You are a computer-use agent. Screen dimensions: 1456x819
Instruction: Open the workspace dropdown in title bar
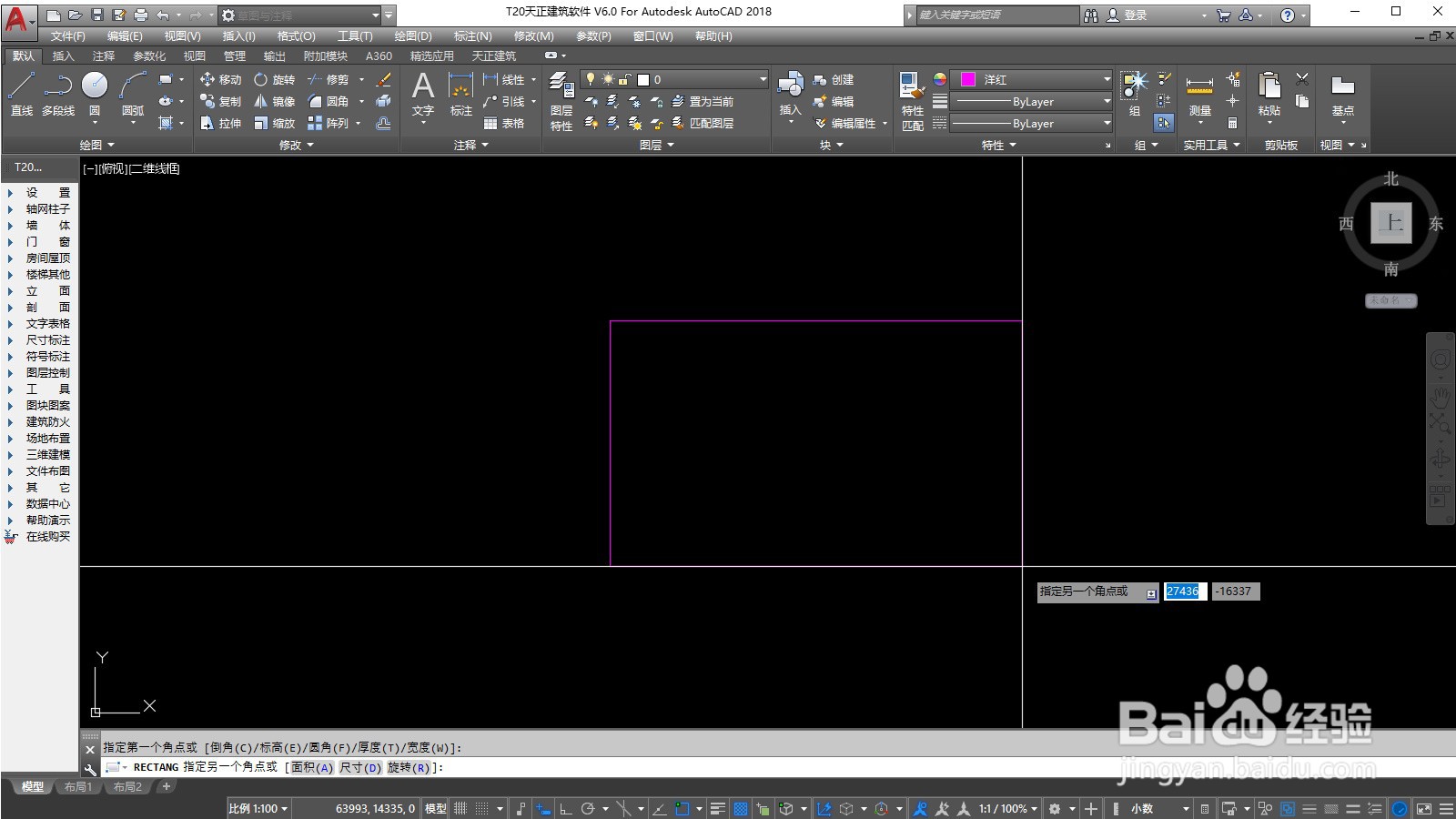(300, 15)
